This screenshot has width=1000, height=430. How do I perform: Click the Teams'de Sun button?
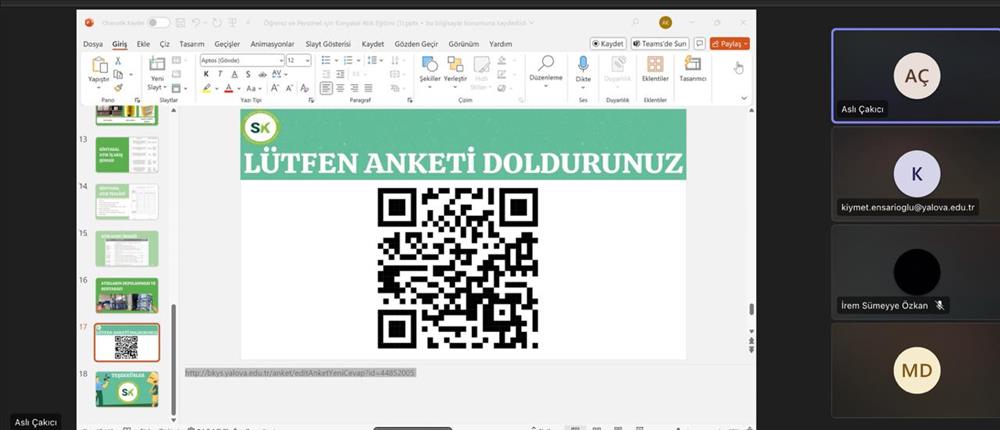point(660,43)
